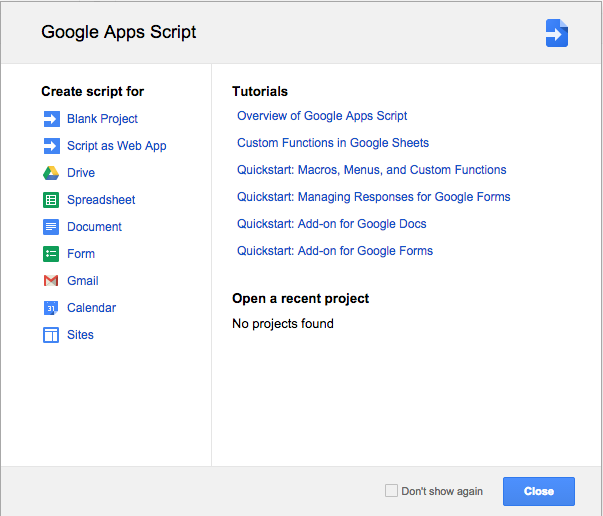Open Quickstart: Macros, Menus, and Custom Functions

pyautogui.click(x=372, y=170)
